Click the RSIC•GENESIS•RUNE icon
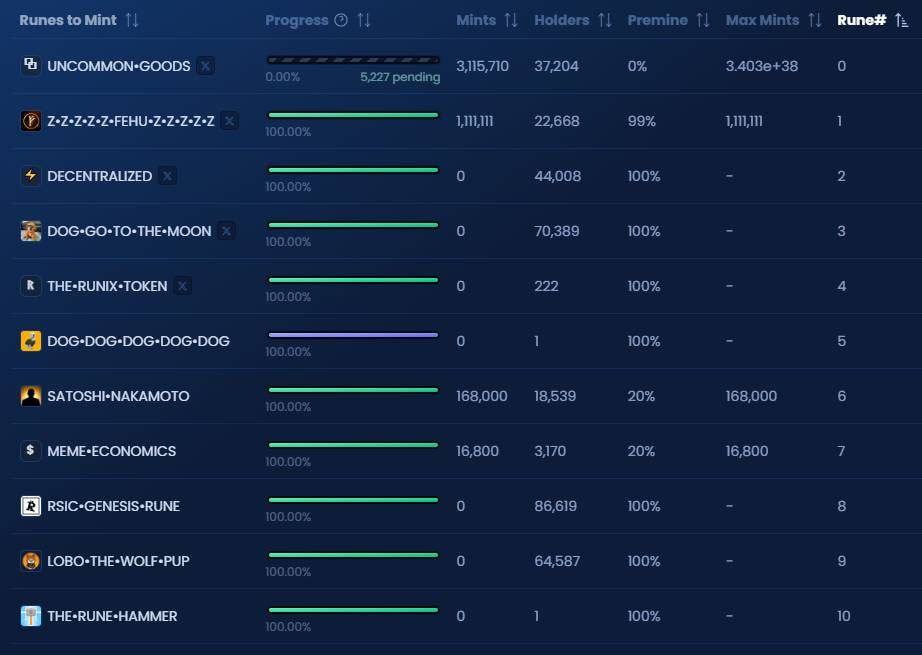This screenshot has height=655, width=922. point(31,506)
